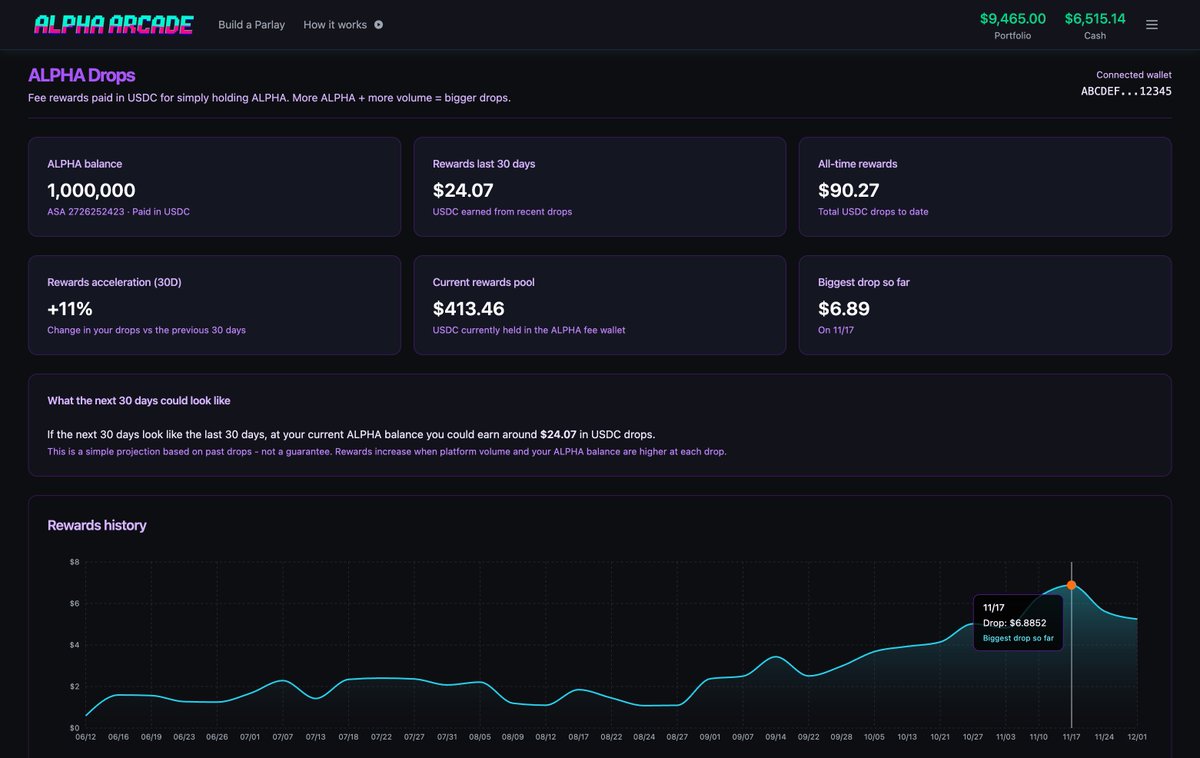Click the Cash balance in the header
The height and width of the screenshot is (758, 1200).
coord(1094,24)
